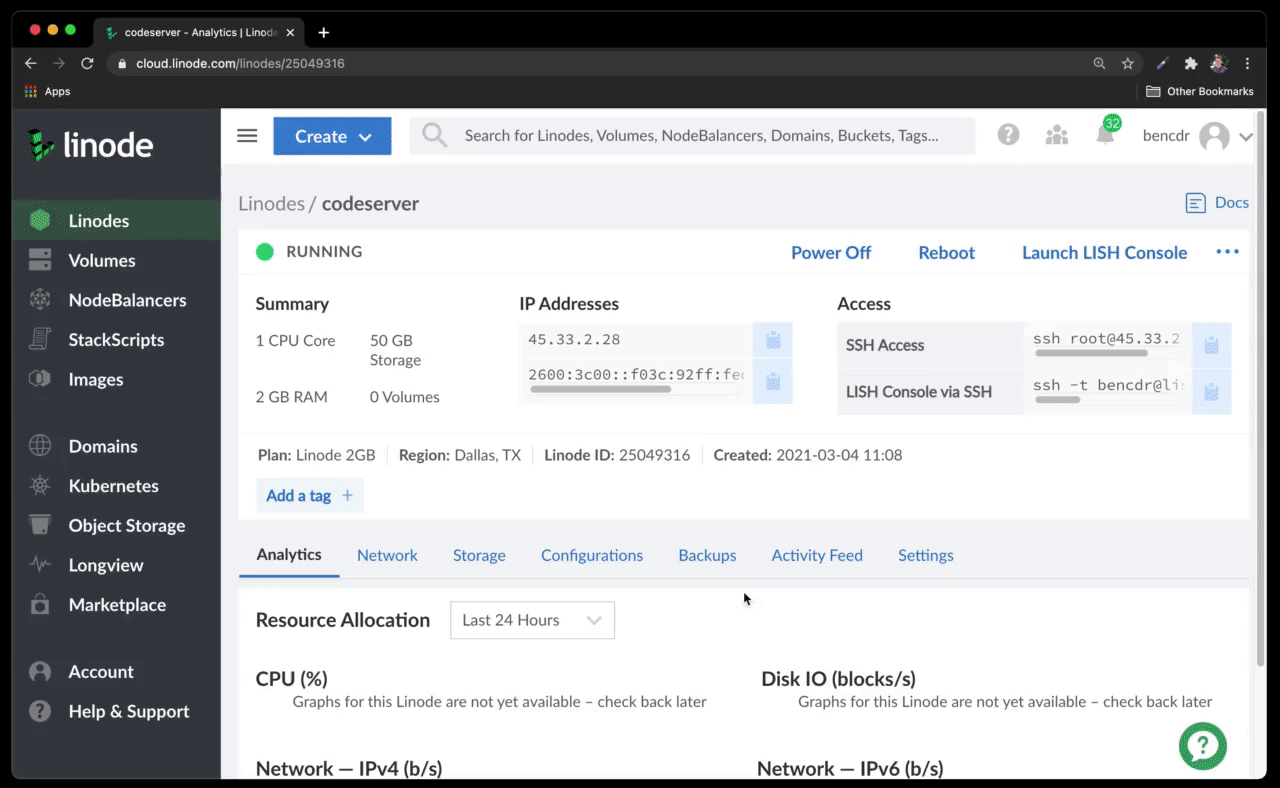Switch to the Backups tab
The image size is (1280, 788).
click(x=707, y=555)
